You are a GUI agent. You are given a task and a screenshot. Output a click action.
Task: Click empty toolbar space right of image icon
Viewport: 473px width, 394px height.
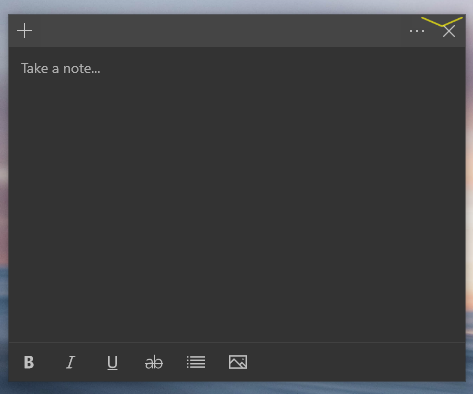(357, 362)
